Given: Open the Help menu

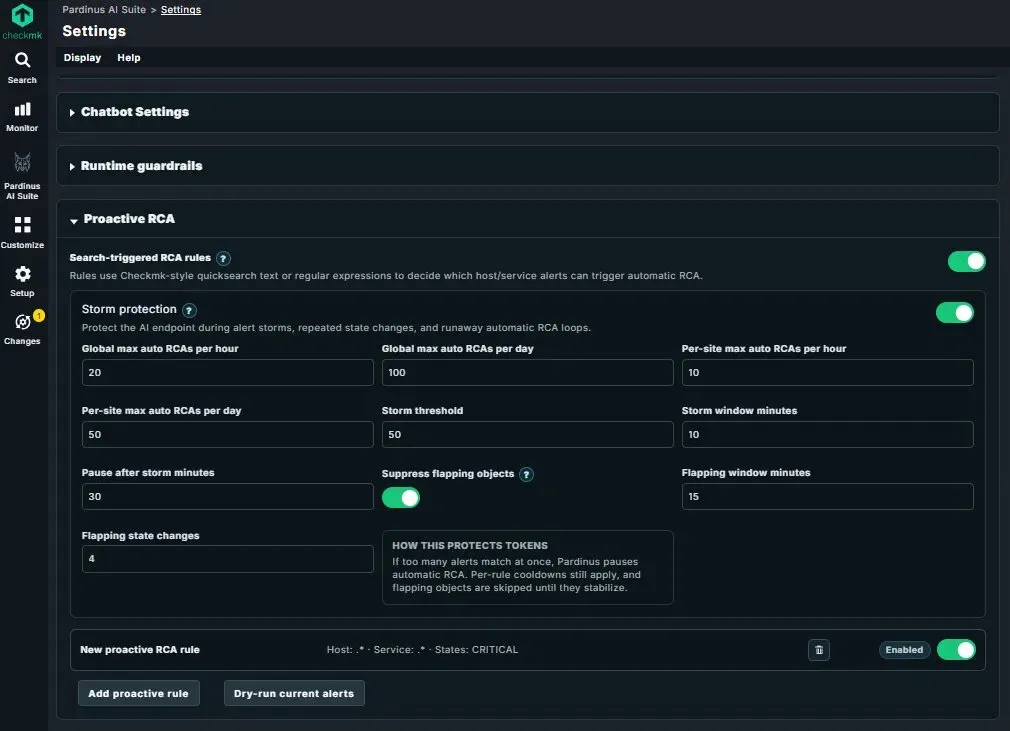Looking at the screenshot, I should [x=129, y=57].
